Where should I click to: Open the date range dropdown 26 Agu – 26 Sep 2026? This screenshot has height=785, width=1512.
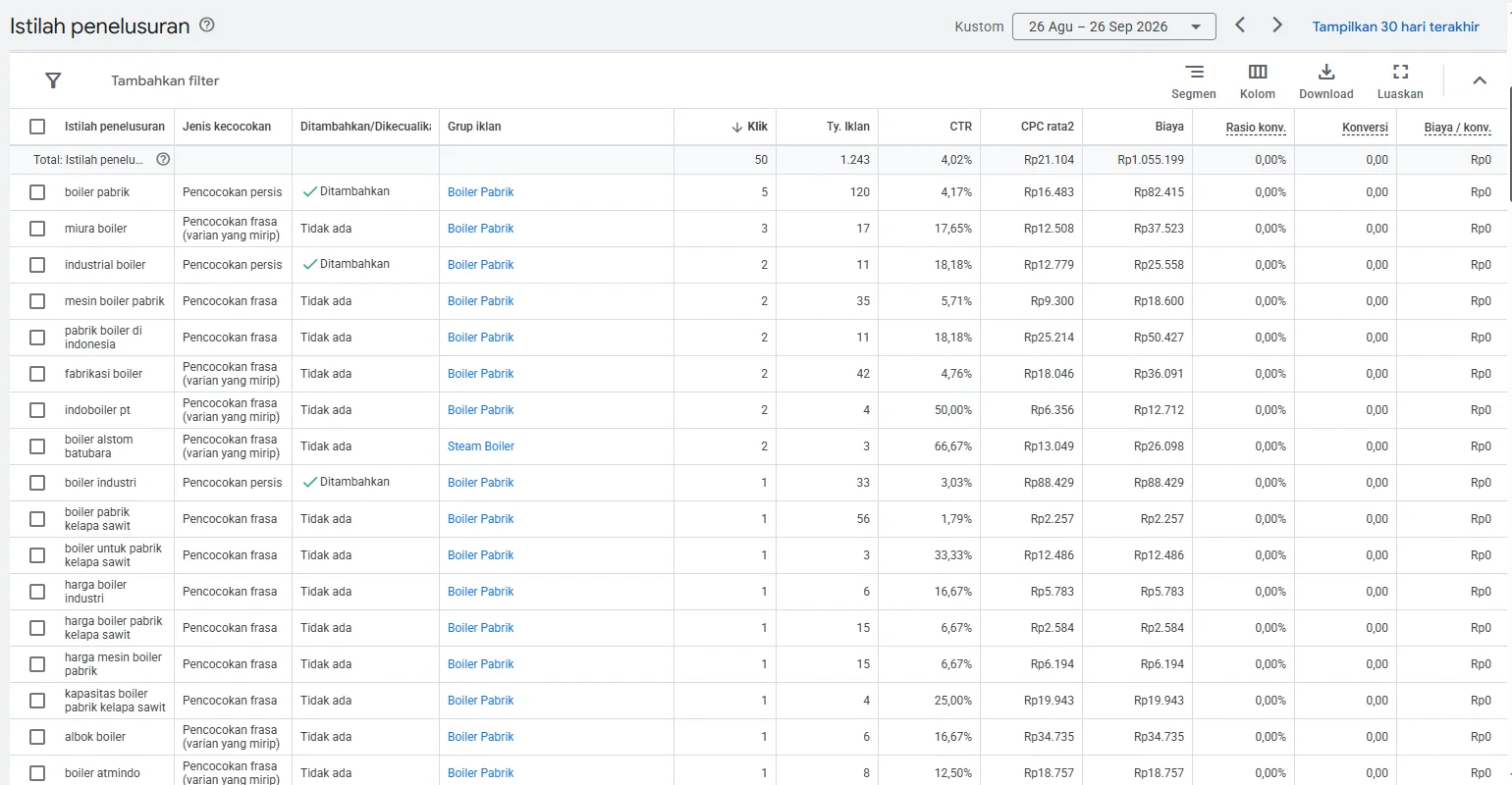pyautogui.click(x=1114, y=26)
